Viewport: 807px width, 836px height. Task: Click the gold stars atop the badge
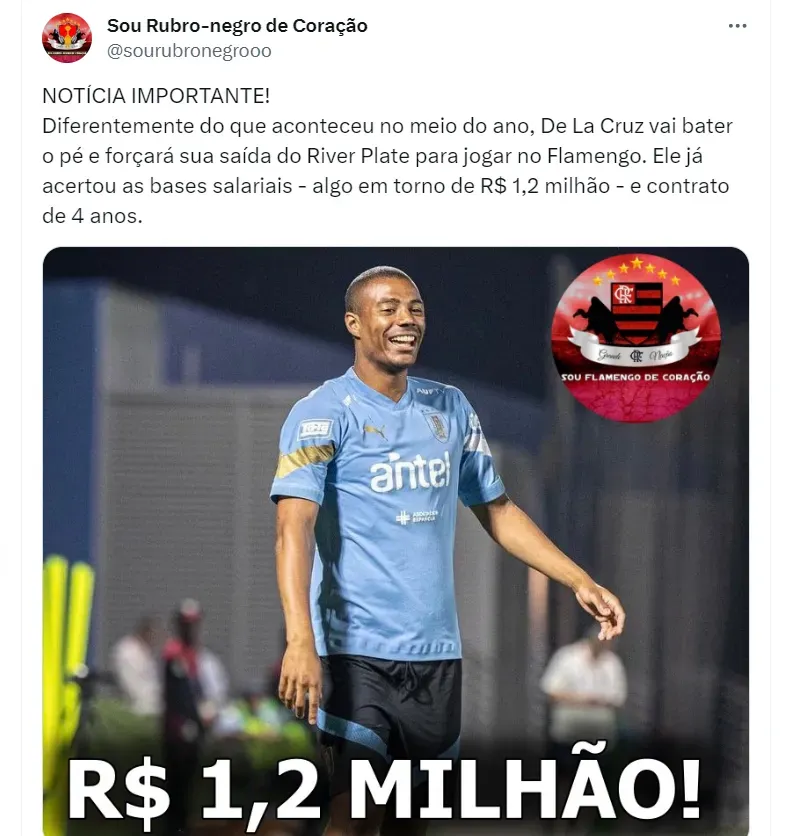point(636,270)
